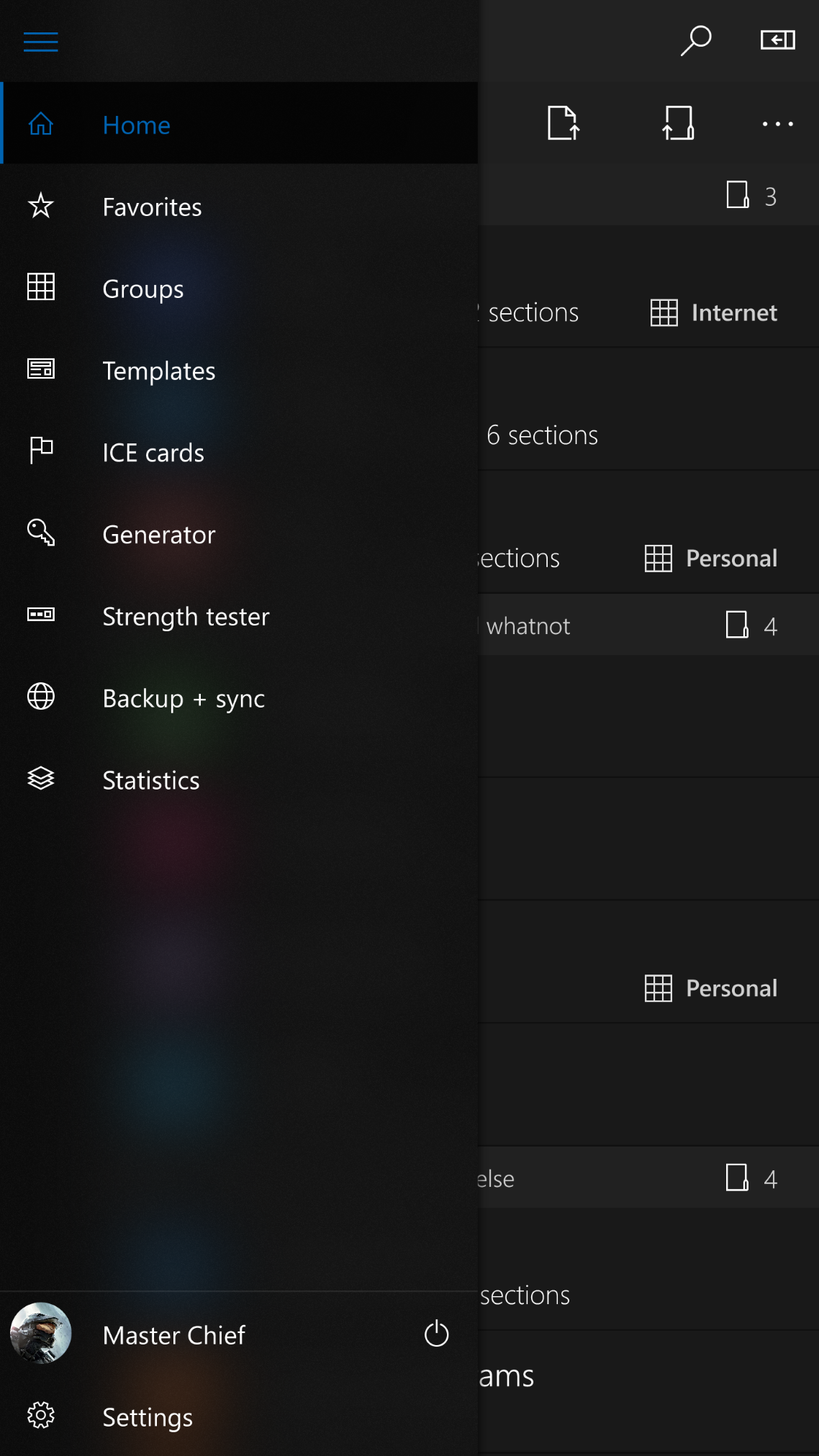Click the new document upload icon
The width and height of the screenshot is (819, 1456).
click(x=563, y=123)
